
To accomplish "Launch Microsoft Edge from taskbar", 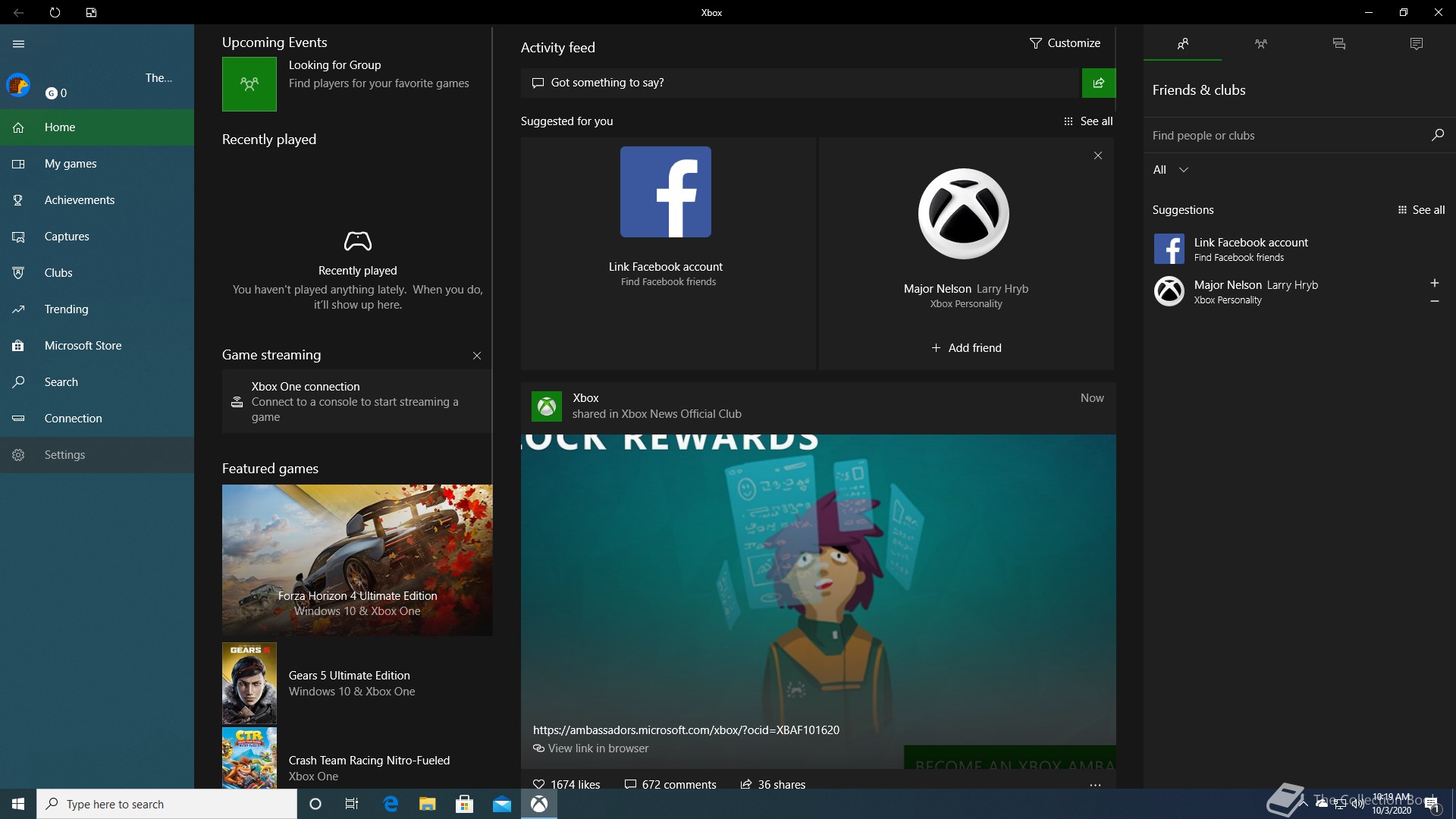I will (x=391, y=804).
